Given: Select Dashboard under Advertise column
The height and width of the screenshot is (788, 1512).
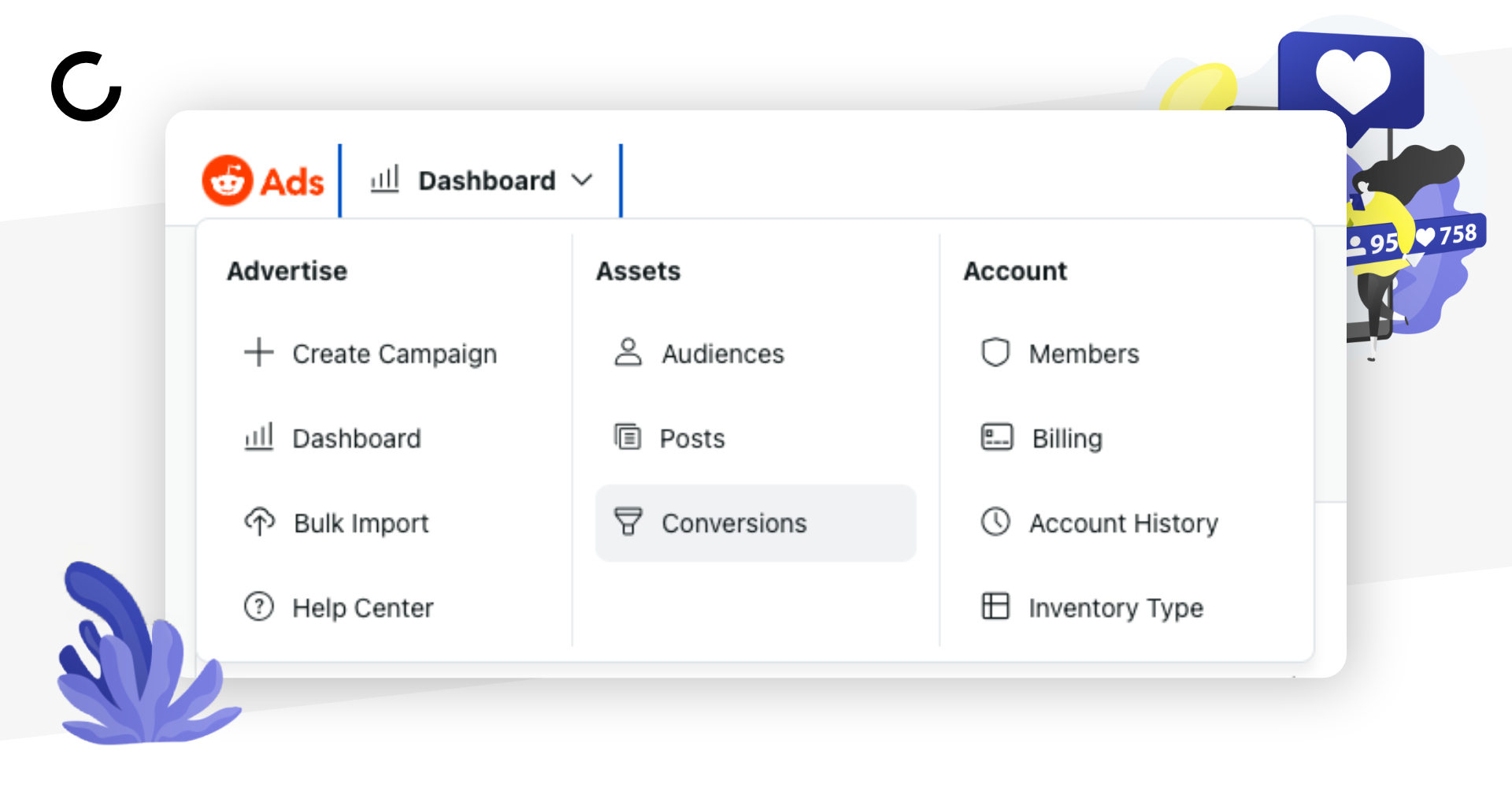Looking at the screenshot, I should point(357,438).
